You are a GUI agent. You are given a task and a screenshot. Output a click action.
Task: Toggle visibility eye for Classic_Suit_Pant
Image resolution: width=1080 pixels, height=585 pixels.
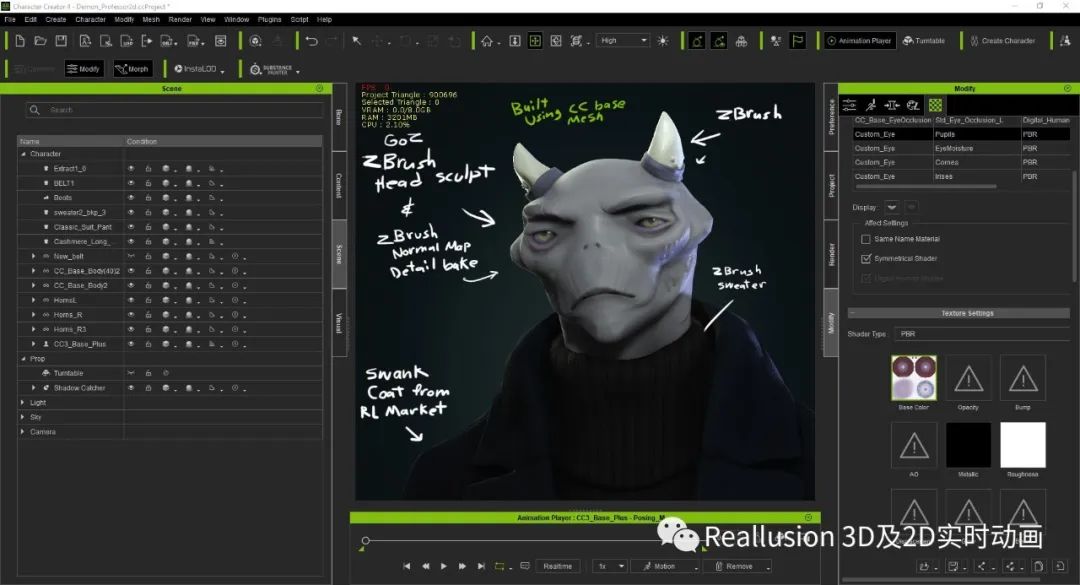[131, 227]
